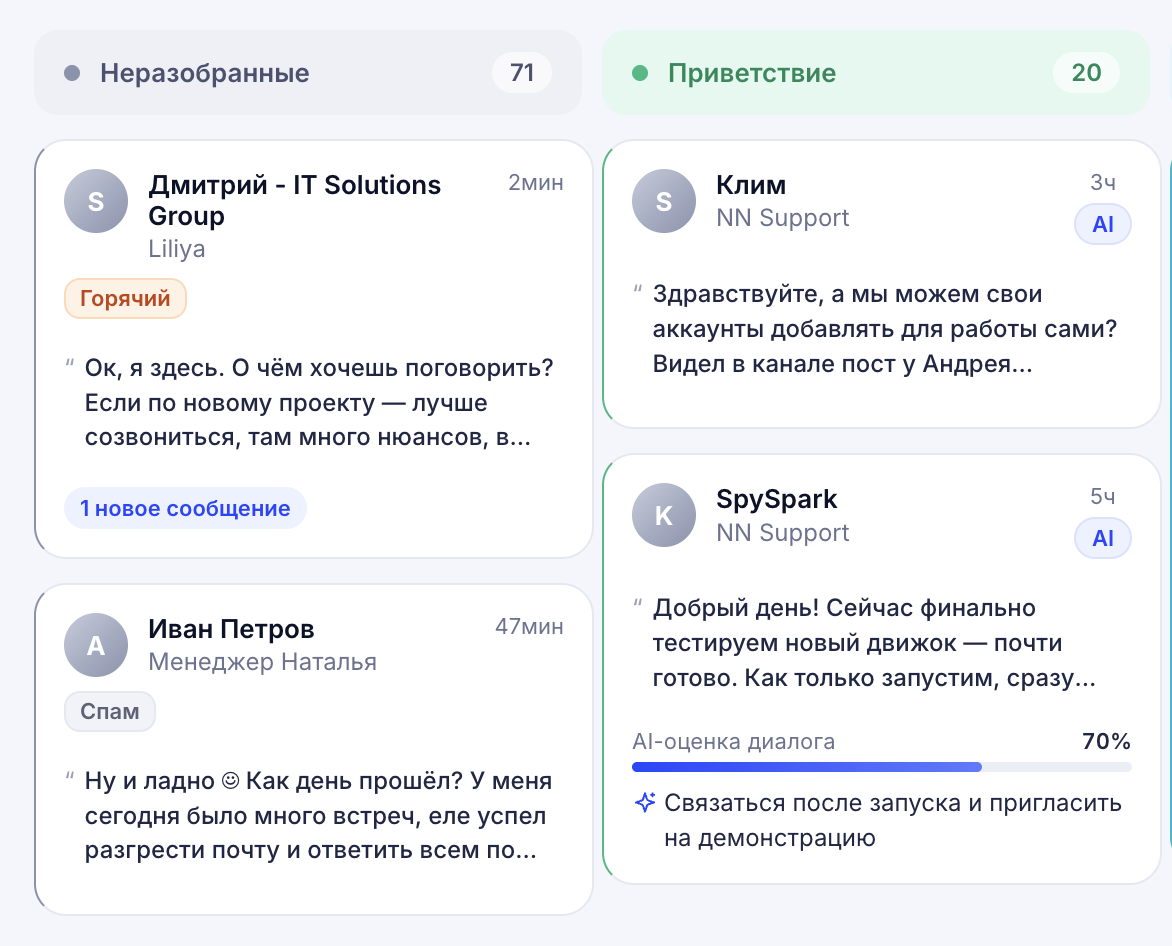
Task: Click the Горячий tag
Action: click(x=125, y=298)
